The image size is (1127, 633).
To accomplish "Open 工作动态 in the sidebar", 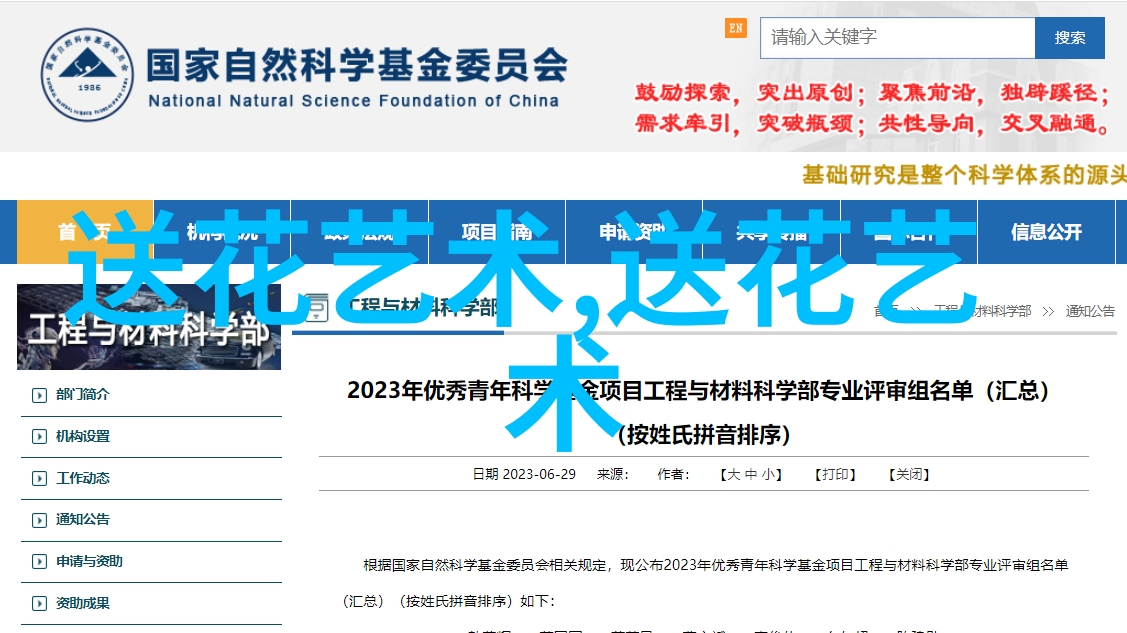I will pyautogui.click(x=83, y=478).
